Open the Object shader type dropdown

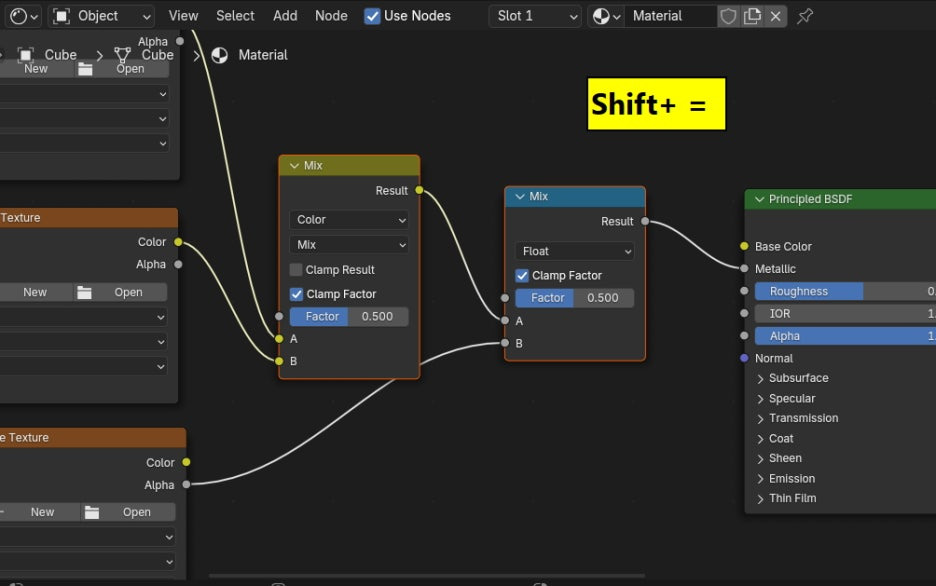tap(101, 16)
